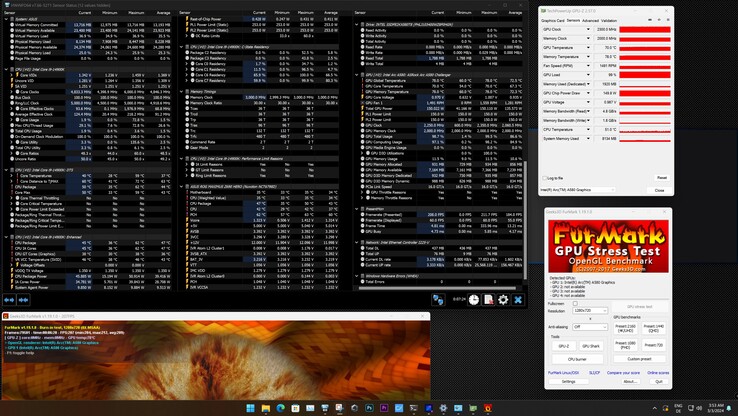Click HWiNFO horizontal scrollbar at bottom
The height and width of the screenshot is (416, 738).
437,288
